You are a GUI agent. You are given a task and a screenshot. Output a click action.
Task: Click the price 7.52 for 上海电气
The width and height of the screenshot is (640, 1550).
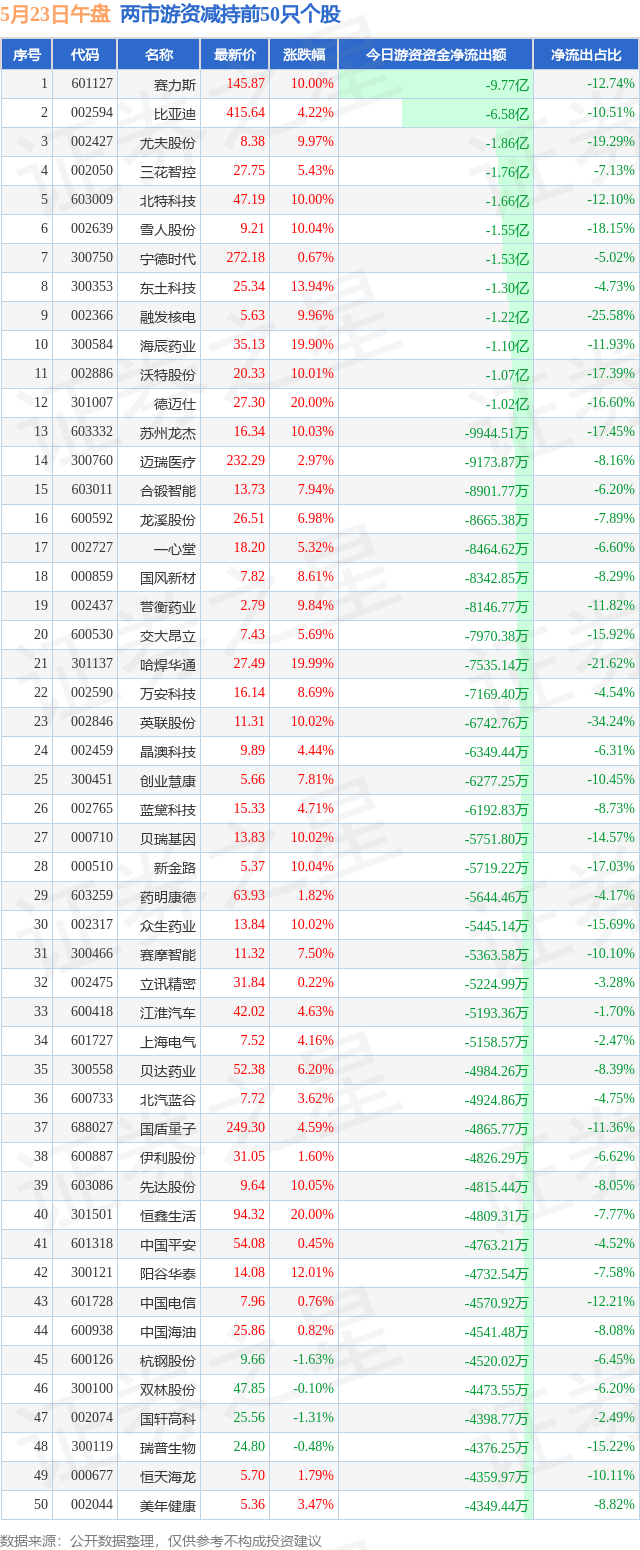(252, 1041)
